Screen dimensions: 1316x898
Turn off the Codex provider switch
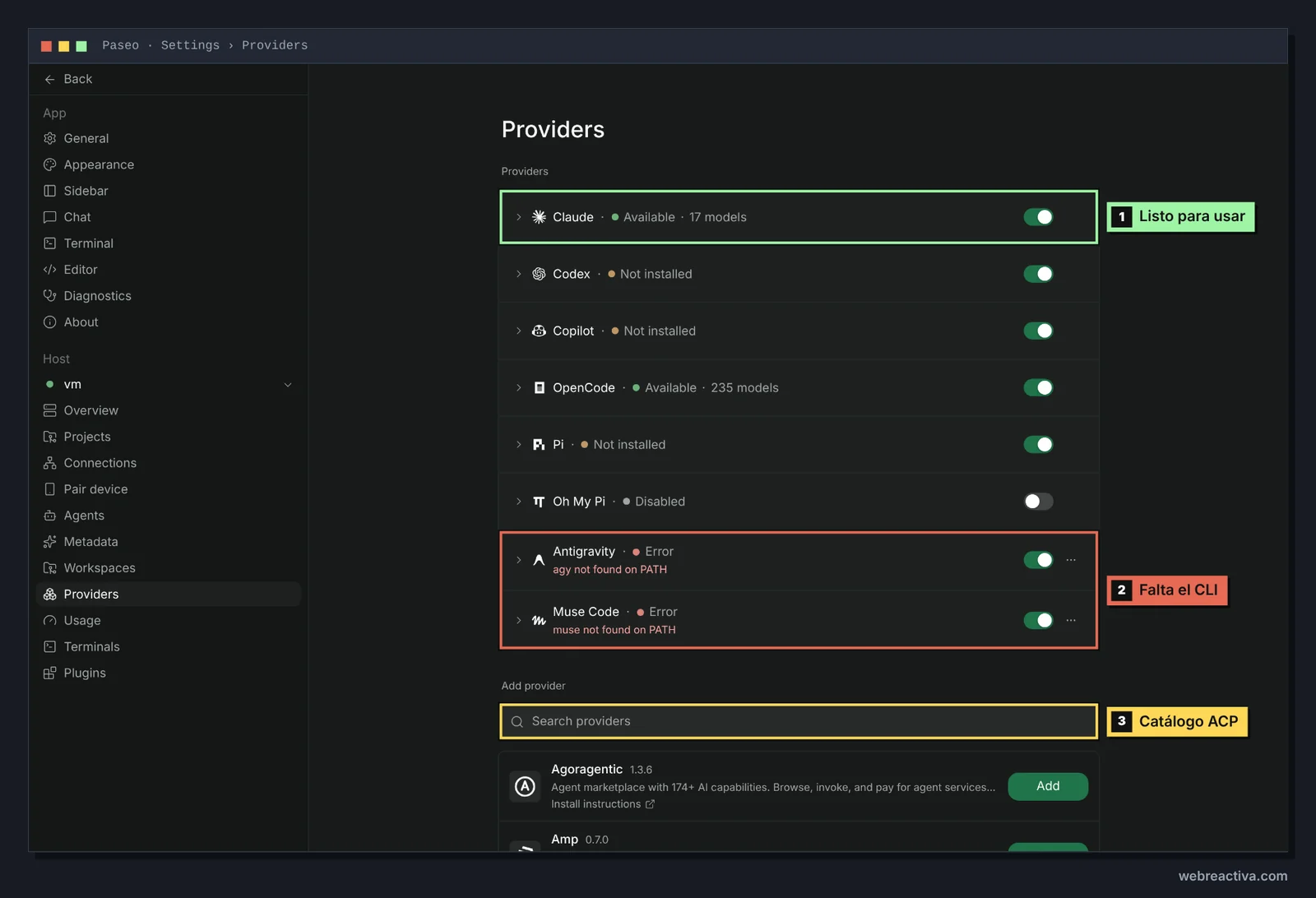click(1038, 274)
